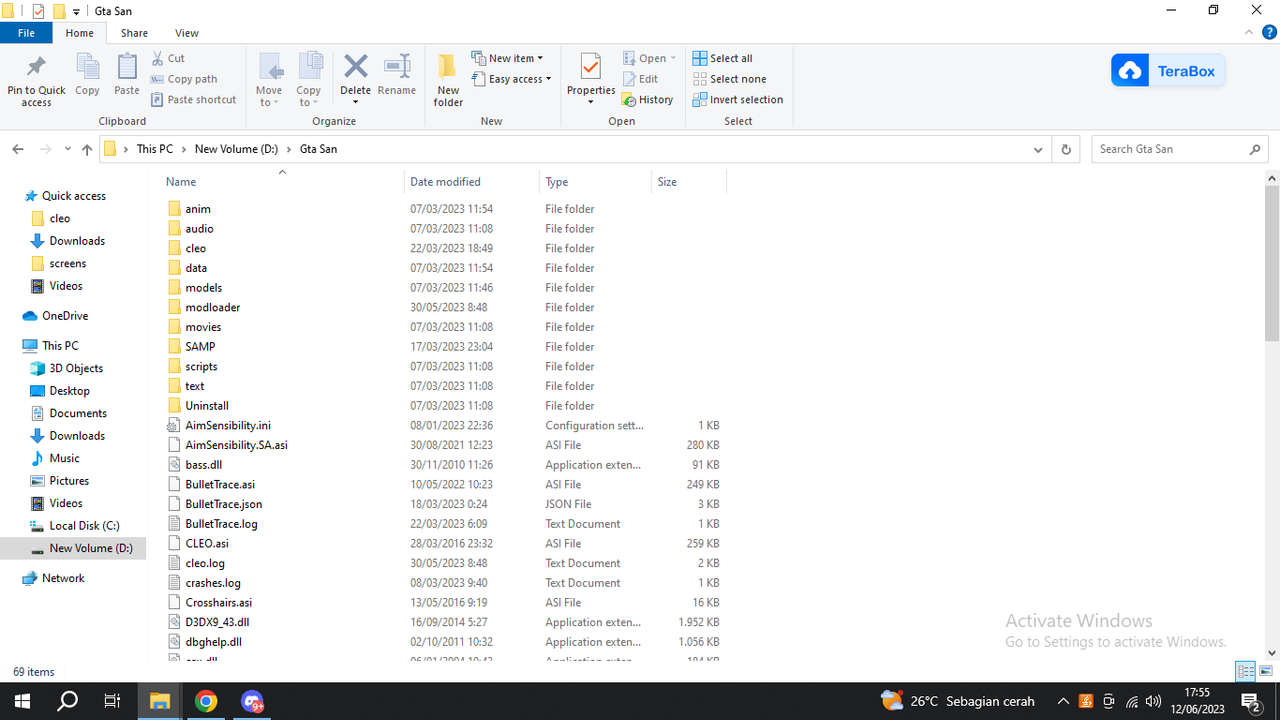This screenshot has width=1280, height=720.
Task: Open Task View on the taskbar
Action: tap(113, 701)
